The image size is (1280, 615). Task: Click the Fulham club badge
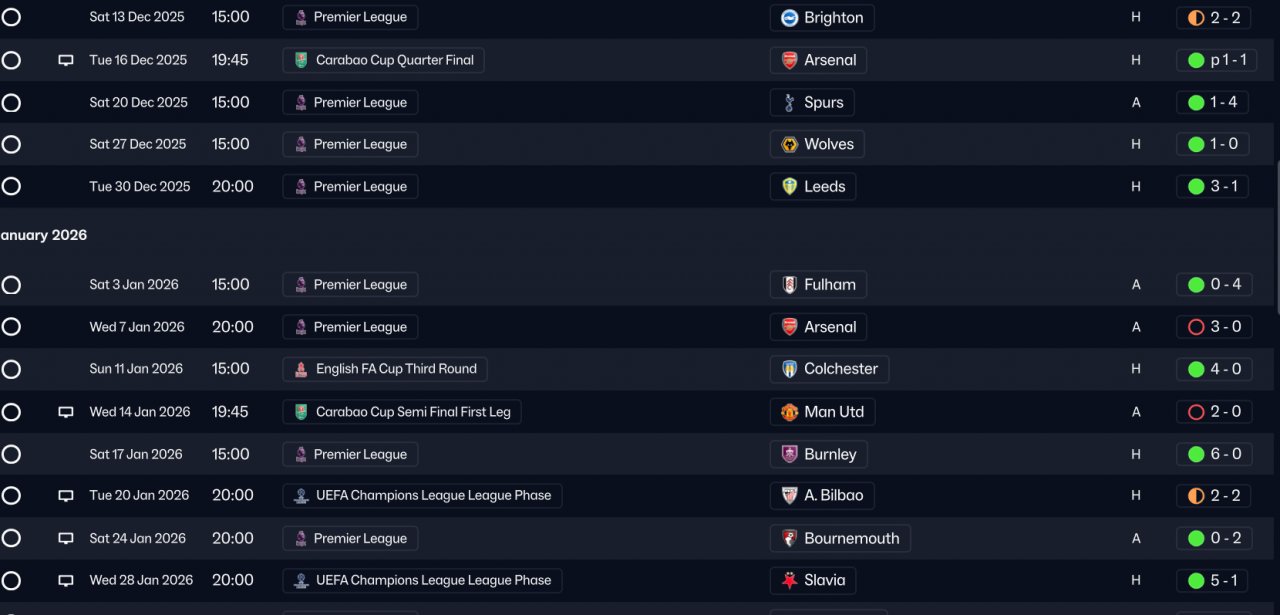coord(790,285)
